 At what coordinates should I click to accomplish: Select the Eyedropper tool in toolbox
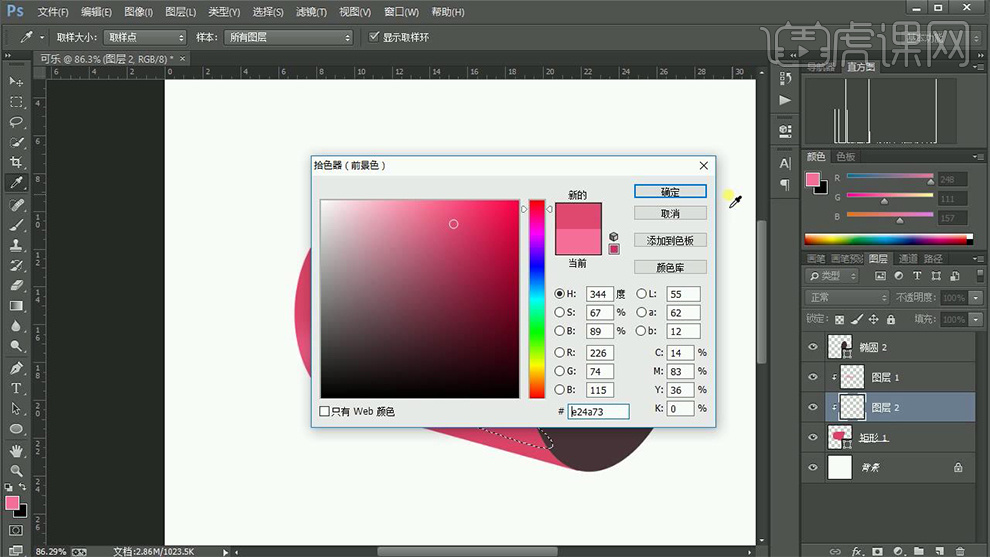click(16, 183)
